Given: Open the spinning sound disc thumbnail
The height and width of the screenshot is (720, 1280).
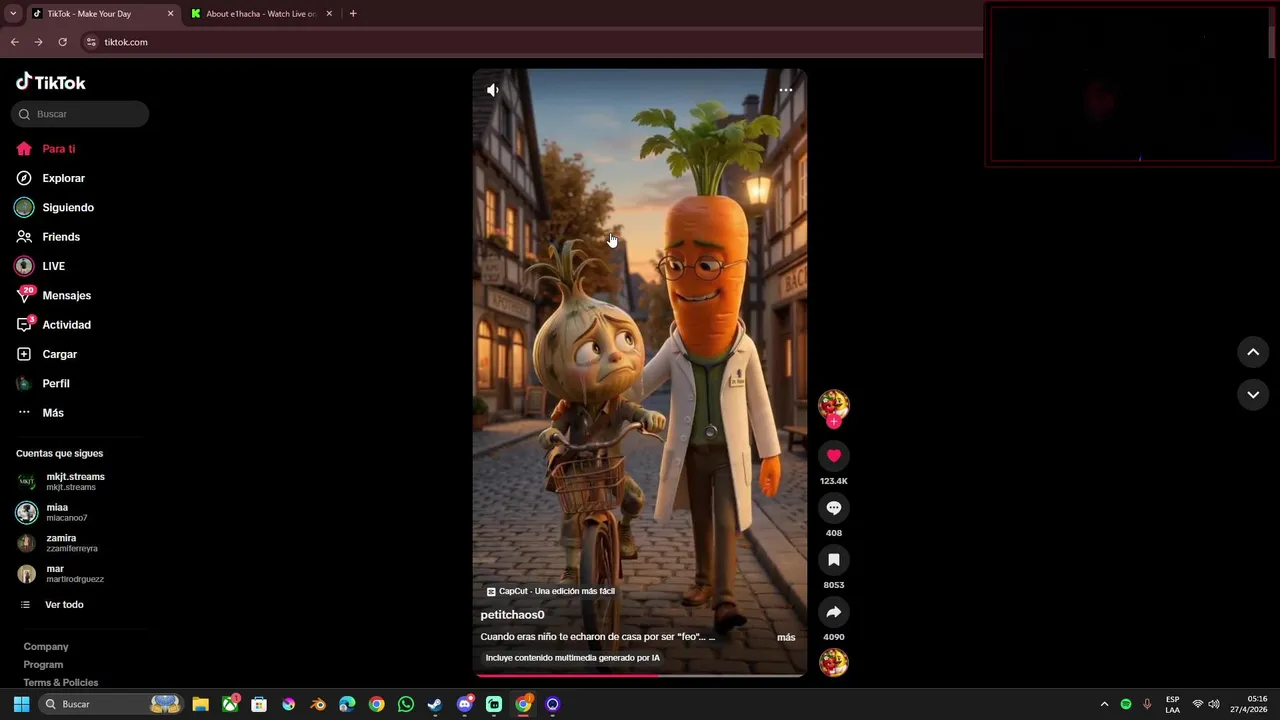Looking at the screenshot, I should 834,662.
